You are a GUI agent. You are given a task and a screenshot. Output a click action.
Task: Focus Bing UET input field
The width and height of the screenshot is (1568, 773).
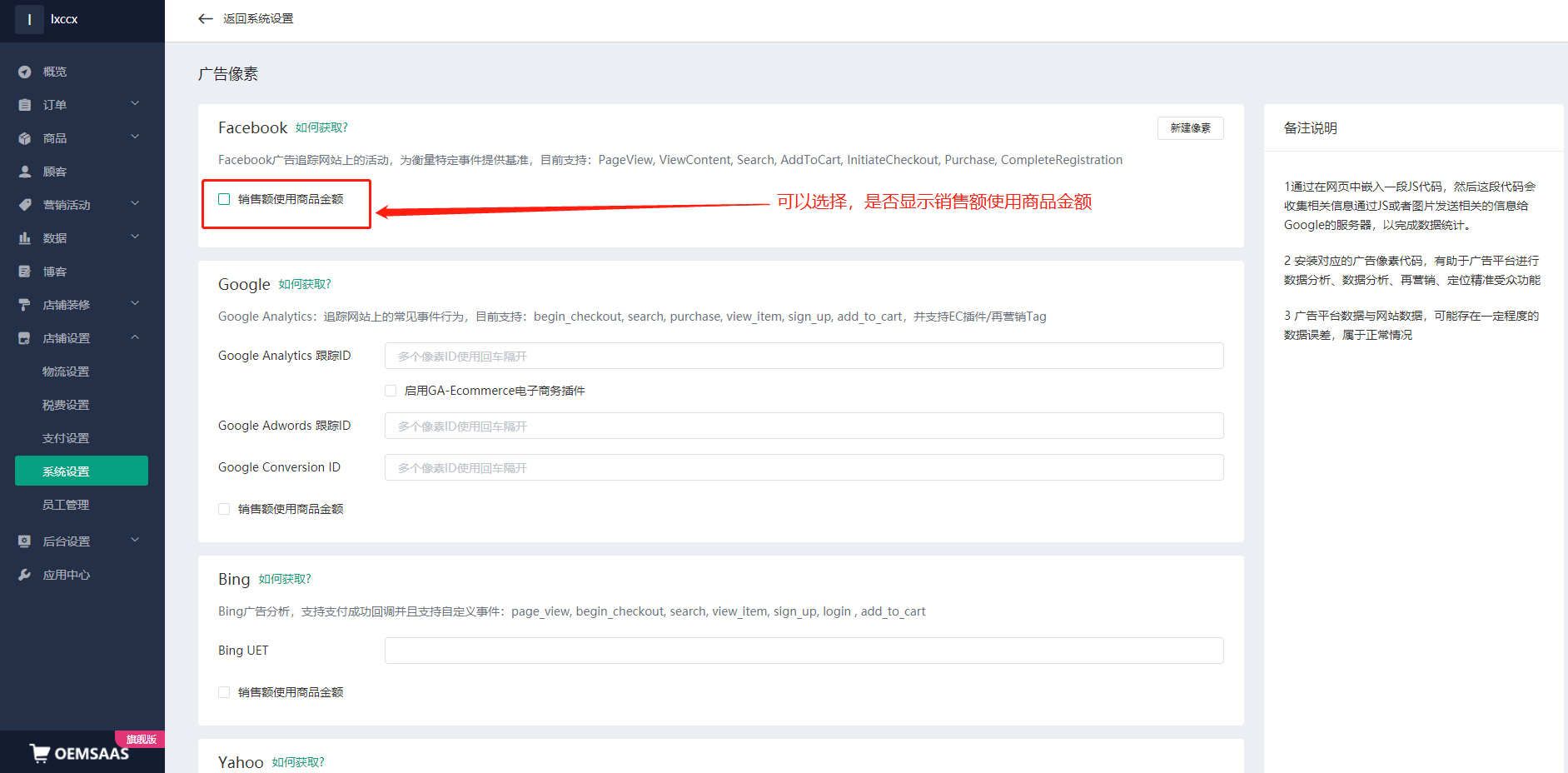(x=804, y=651)
